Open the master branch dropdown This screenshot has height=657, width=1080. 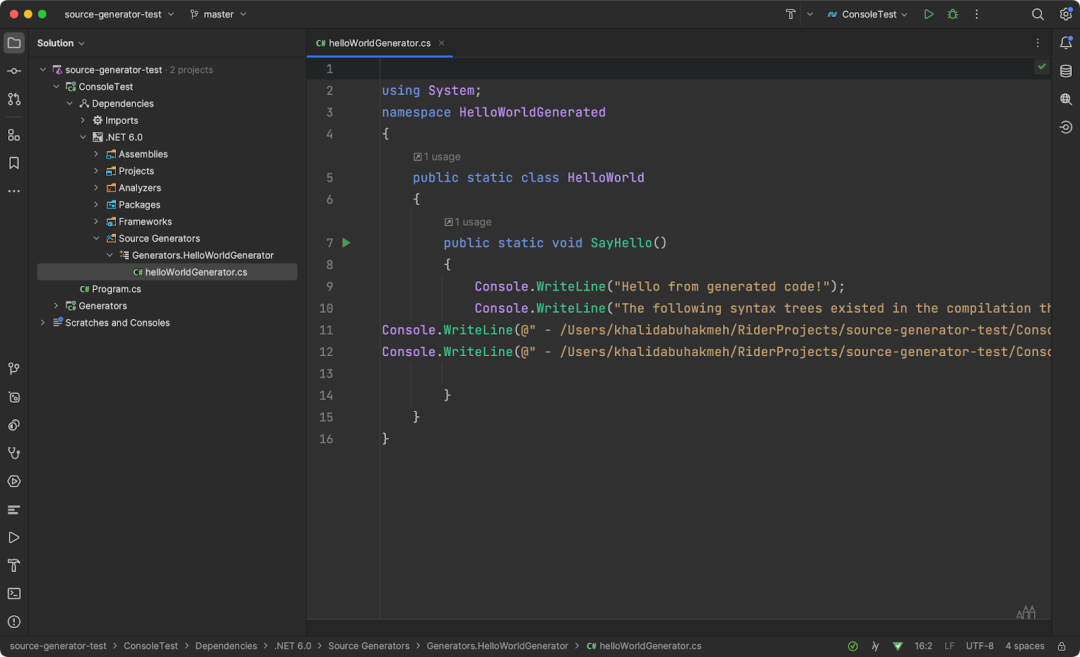(x=218, y=14)
